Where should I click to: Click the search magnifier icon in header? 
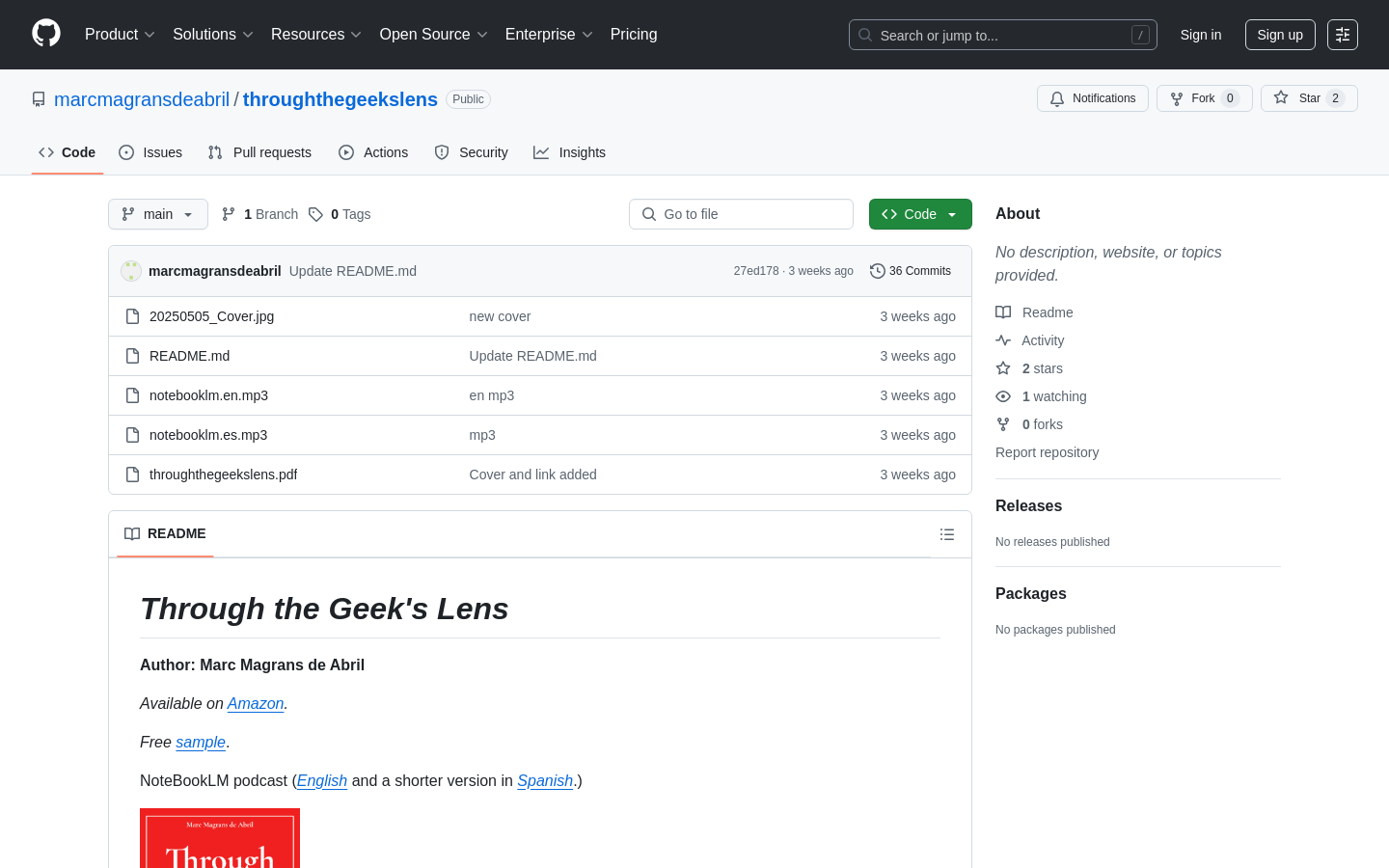click(x=865, y=35)
